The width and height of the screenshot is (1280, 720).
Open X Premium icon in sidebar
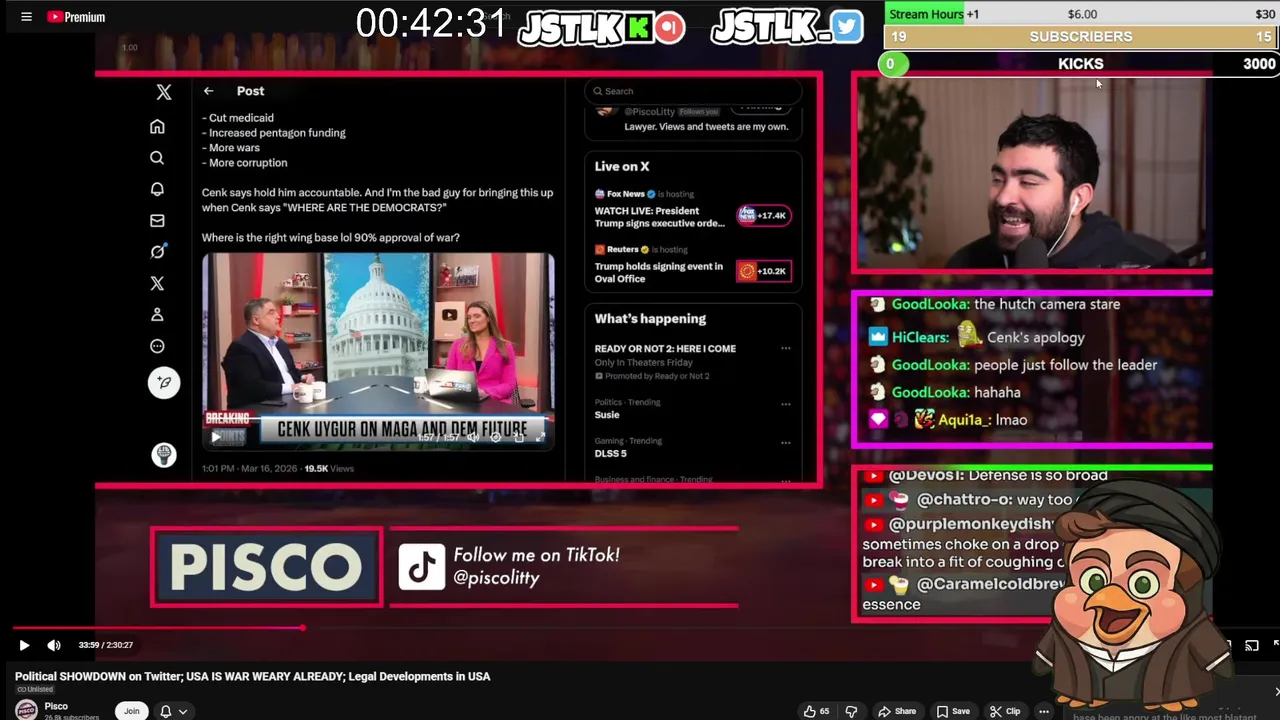157,283
